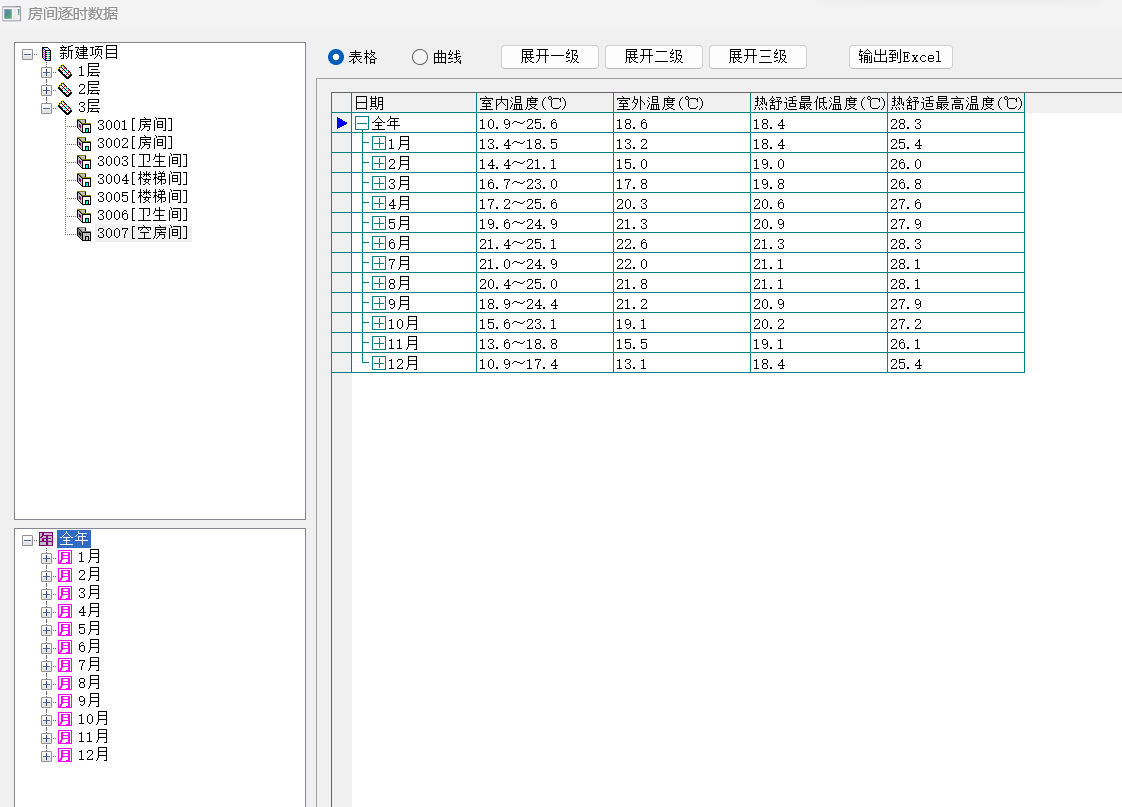1122x807 pixels.
Task: Click the magenta 月 icon beside 1月
Action: [x=65, y=557]
